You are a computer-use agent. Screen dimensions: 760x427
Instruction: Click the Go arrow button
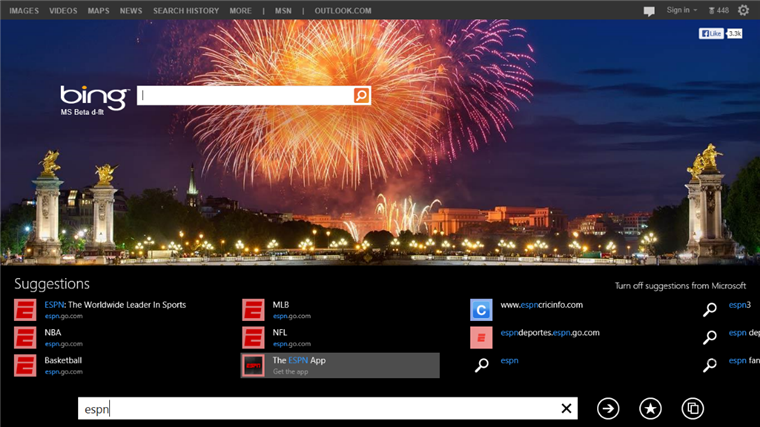click(608, 409)
